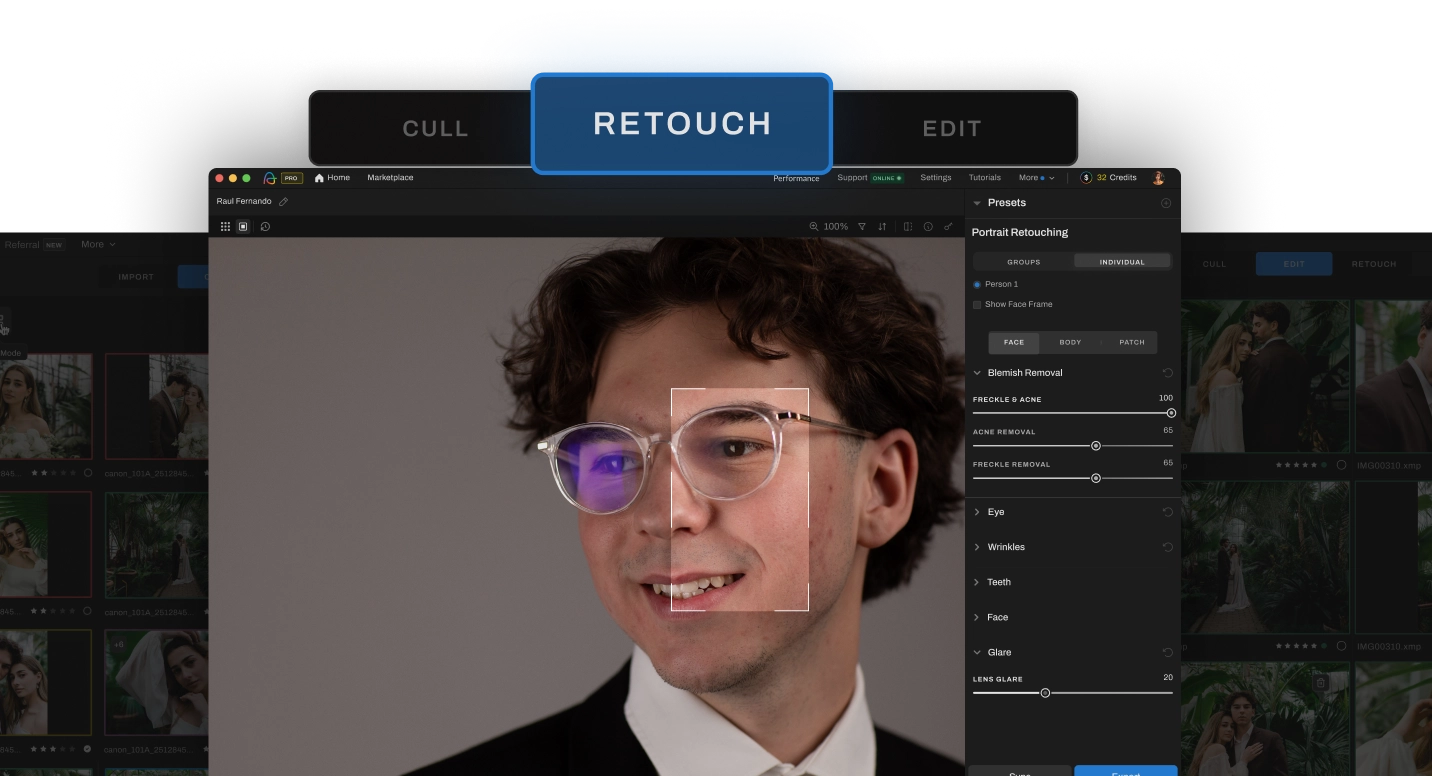Select the Person 1 radio button
The image size is (1432, 776).
977,284
